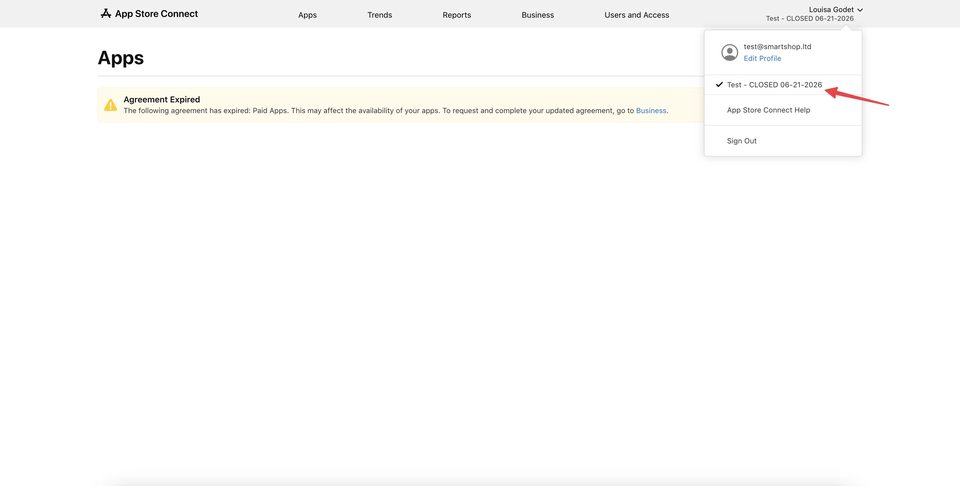The width and height of the screenshot is (960, 486).
Task: Collapse the Louisa Godet account chevron
Action: coord(860,10)
